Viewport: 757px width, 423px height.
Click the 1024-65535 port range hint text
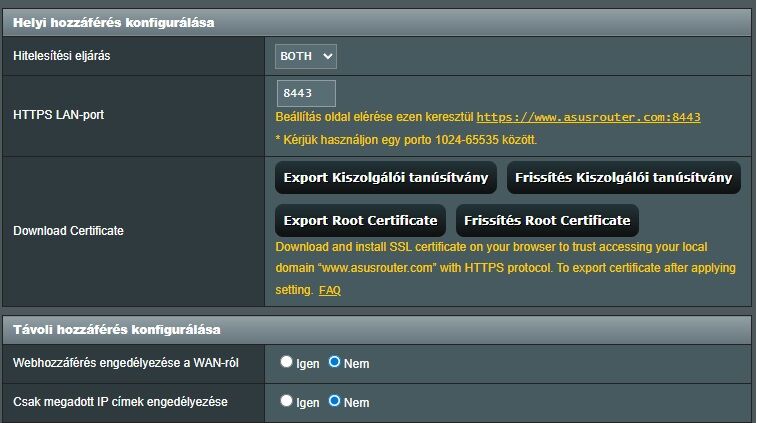point(407,140)
